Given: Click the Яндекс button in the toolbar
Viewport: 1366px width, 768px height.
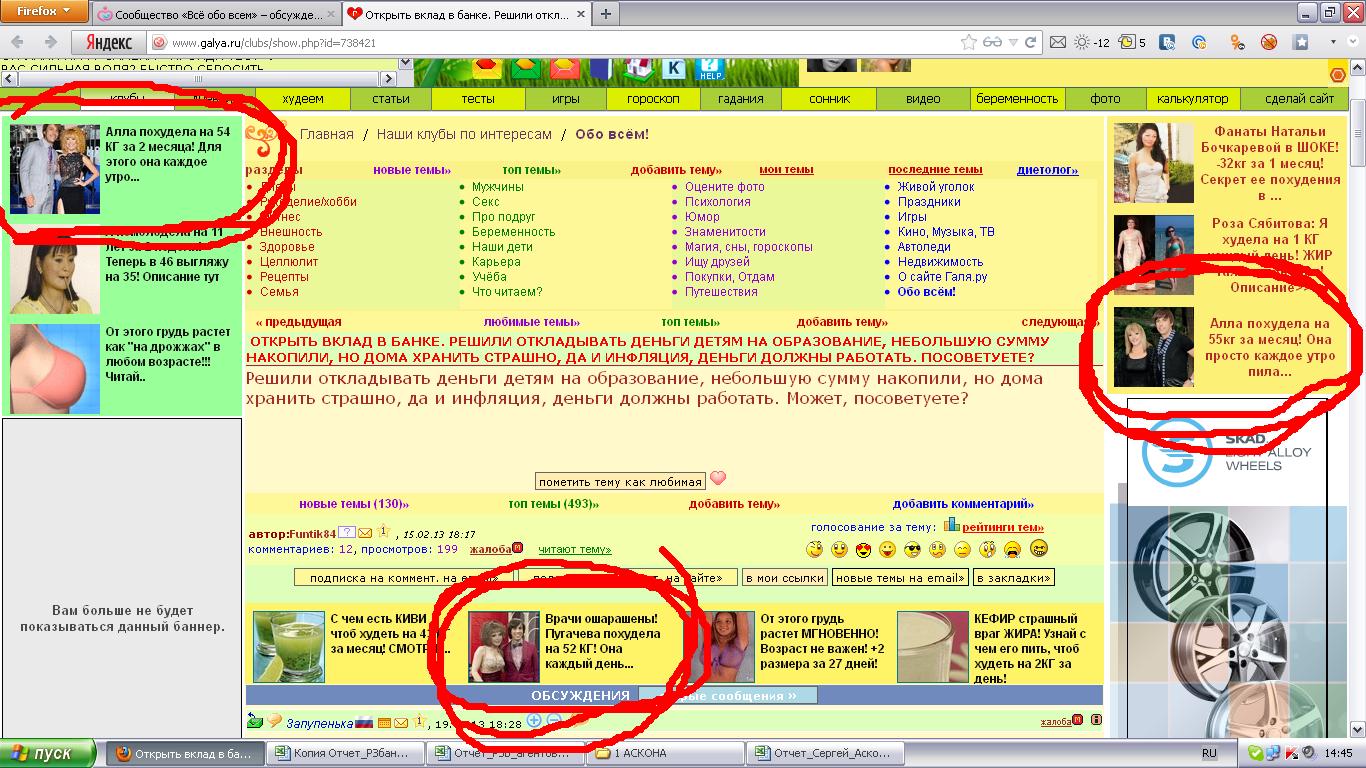Looking at the screenshot, I should pos(108,43).
